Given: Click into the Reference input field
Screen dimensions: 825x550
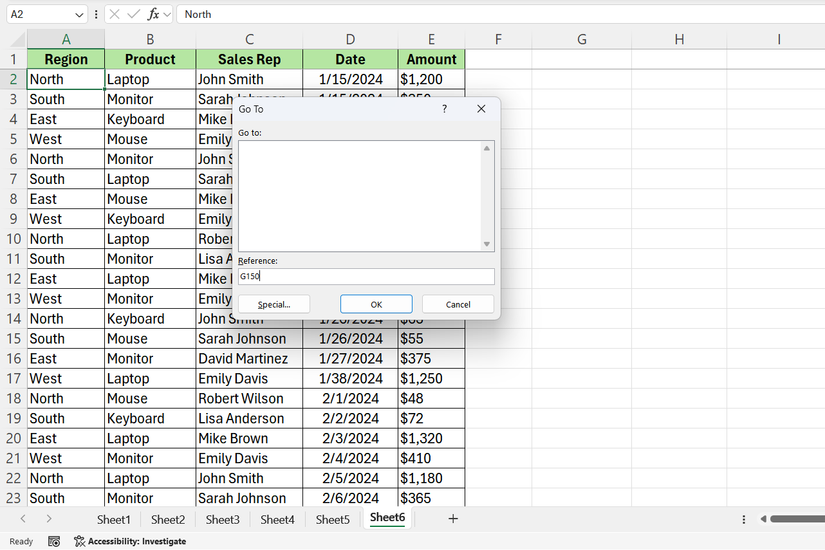Looking at the screenshot, I should pos(366,277).
